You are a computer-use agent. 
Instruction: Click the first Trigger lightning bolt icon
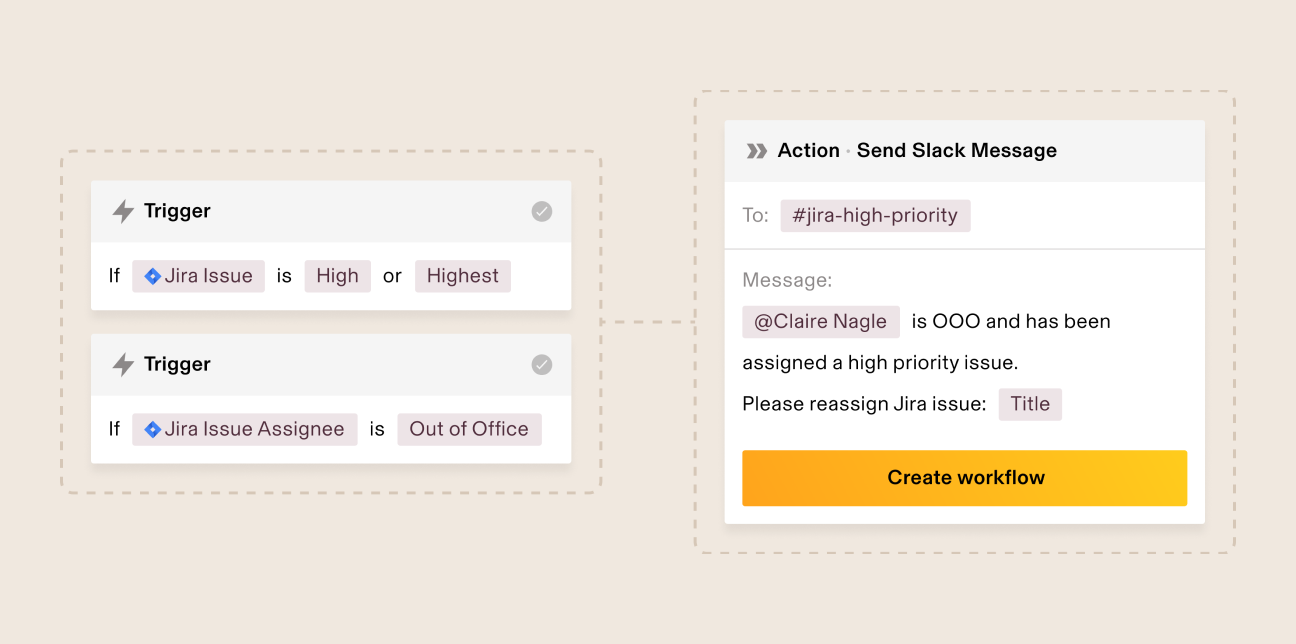(123, 212)
